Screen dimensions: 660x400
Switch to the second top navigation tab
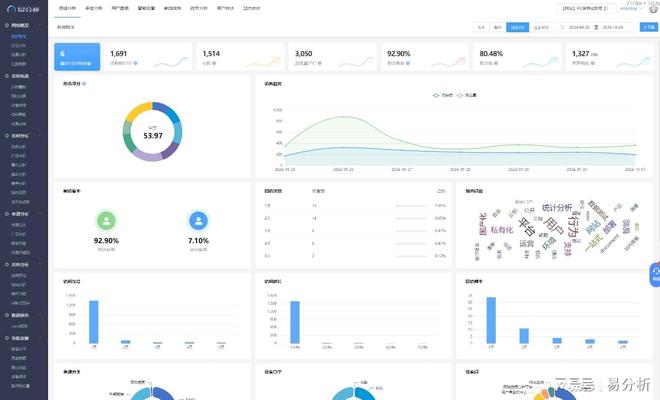pos(93,8)
